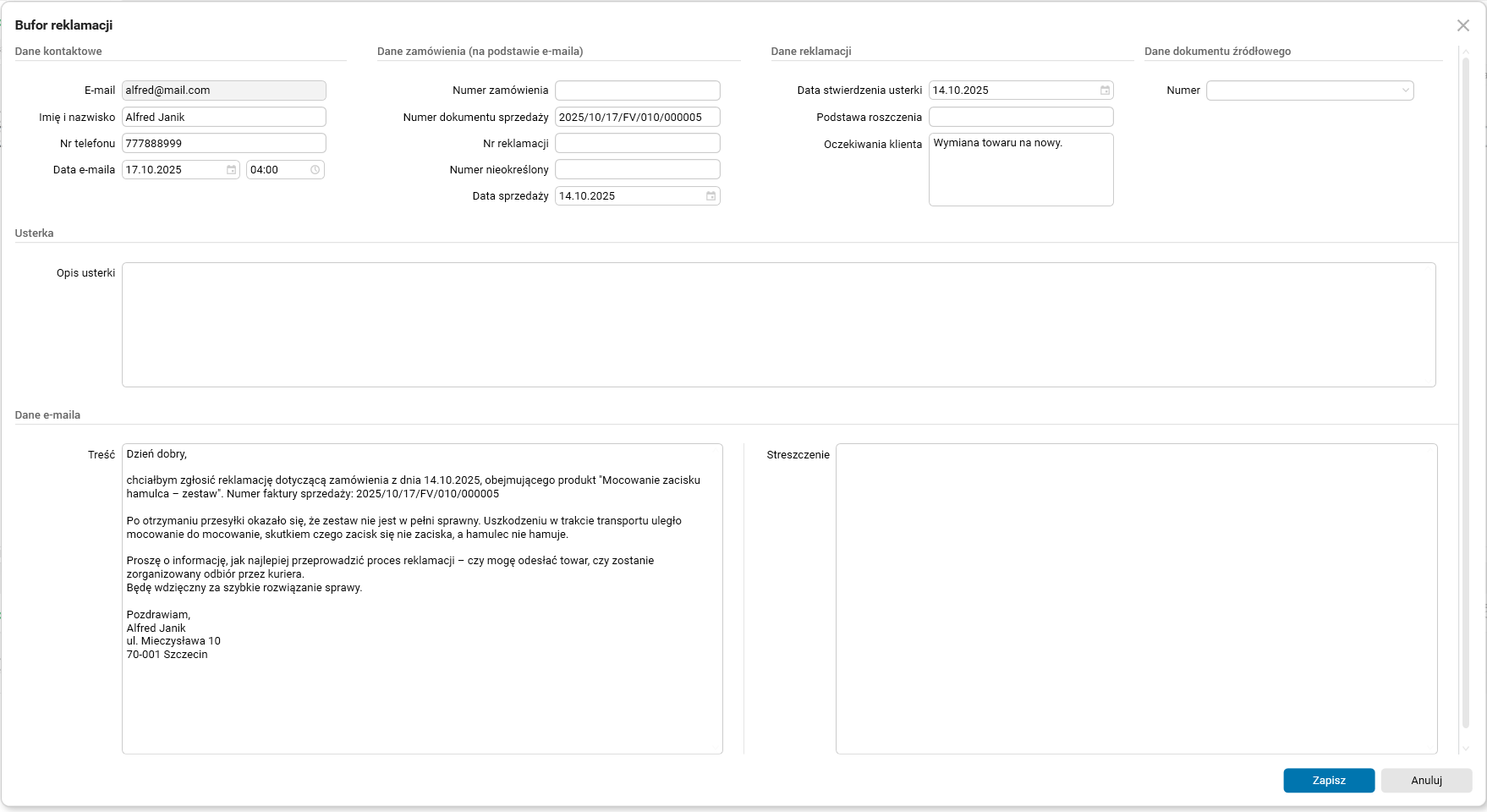This screenshot has height=812, width=1487.
Task: Click the Dane kontaktowe section header
Action: pos(58,52)
